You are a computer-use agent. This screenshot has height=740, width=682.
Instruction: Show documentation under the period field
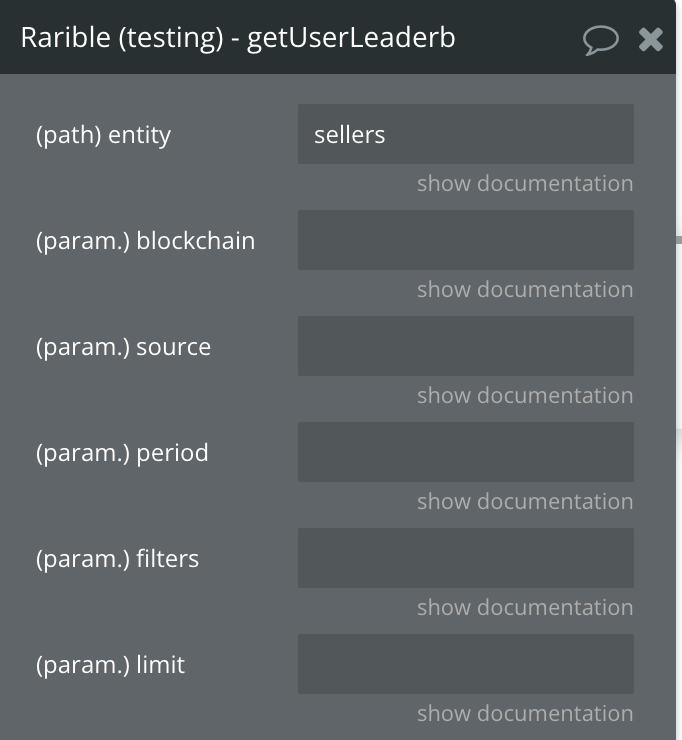coord(525,501)
